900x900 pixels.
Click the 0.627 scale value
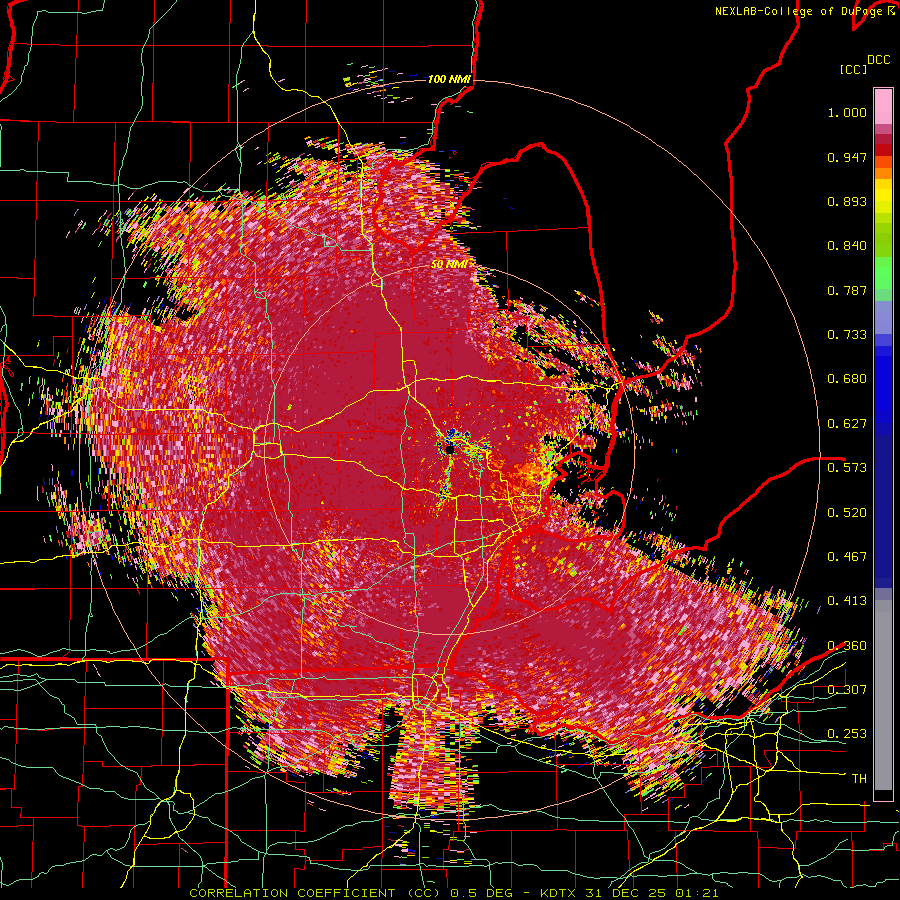[x=847, y=424]
